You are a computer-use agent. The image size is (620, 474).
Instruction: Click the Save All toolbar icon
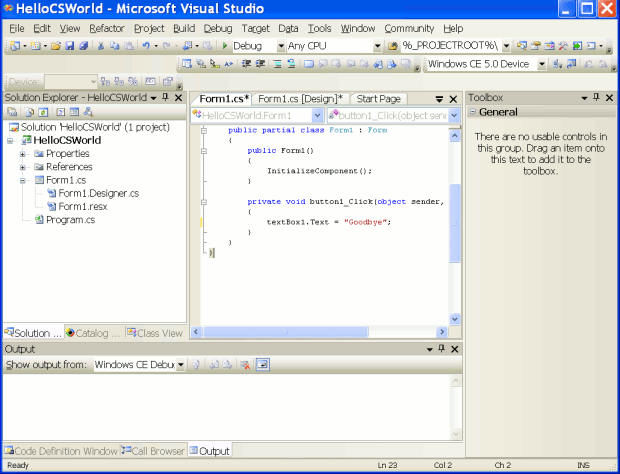(x=83, y=46)
